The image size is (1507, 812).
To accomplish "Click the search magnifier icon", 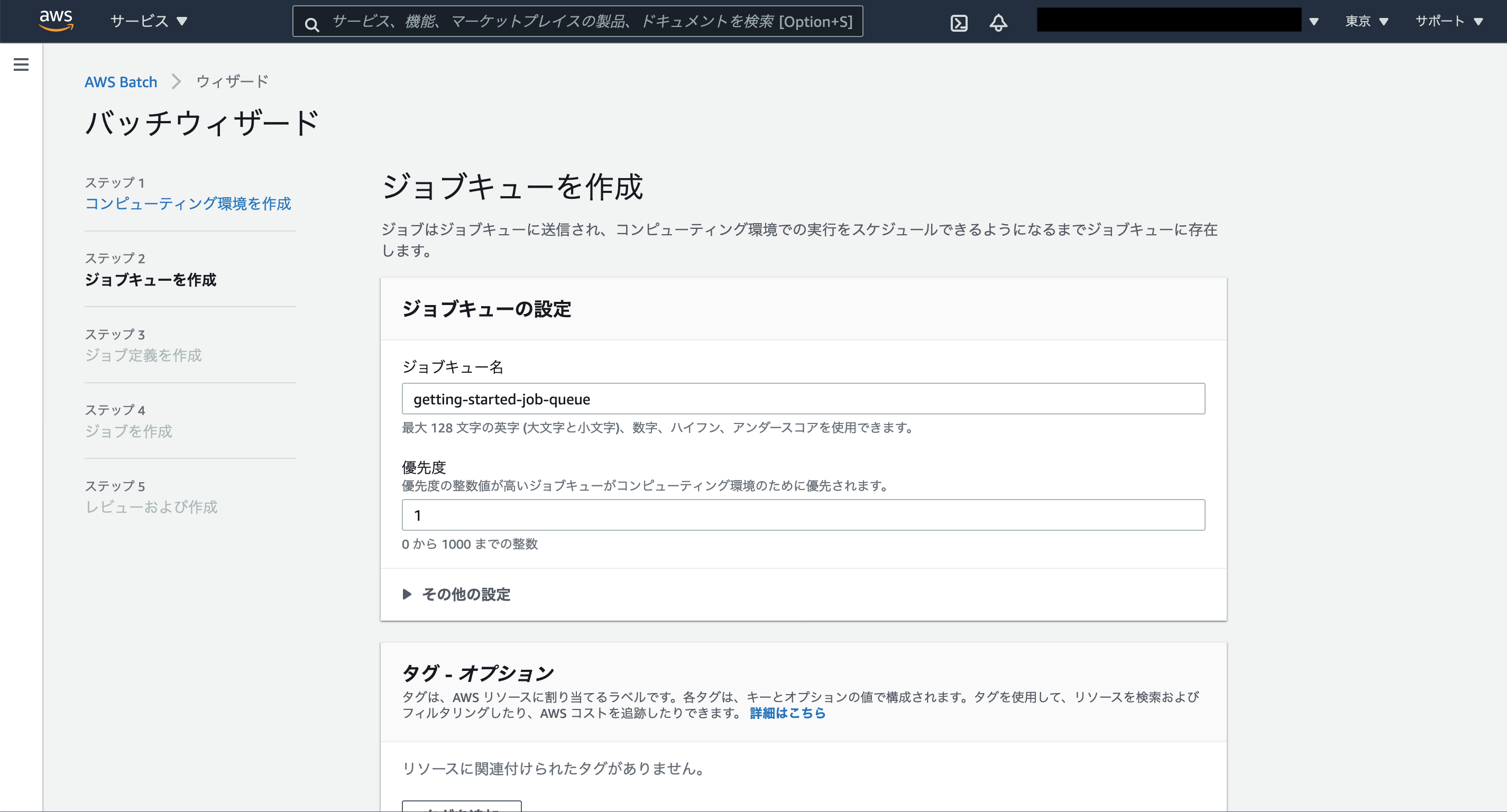I will pos(312,24).
